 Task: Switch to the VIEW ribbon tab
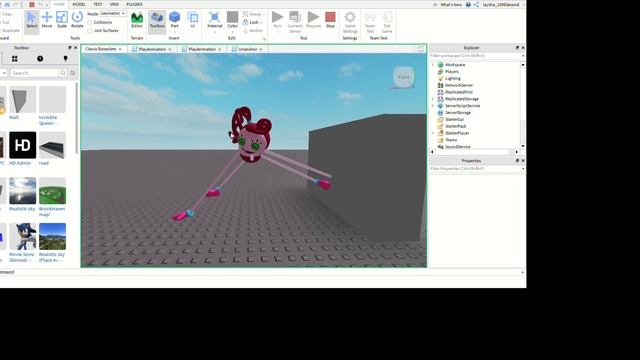(114, 4)
